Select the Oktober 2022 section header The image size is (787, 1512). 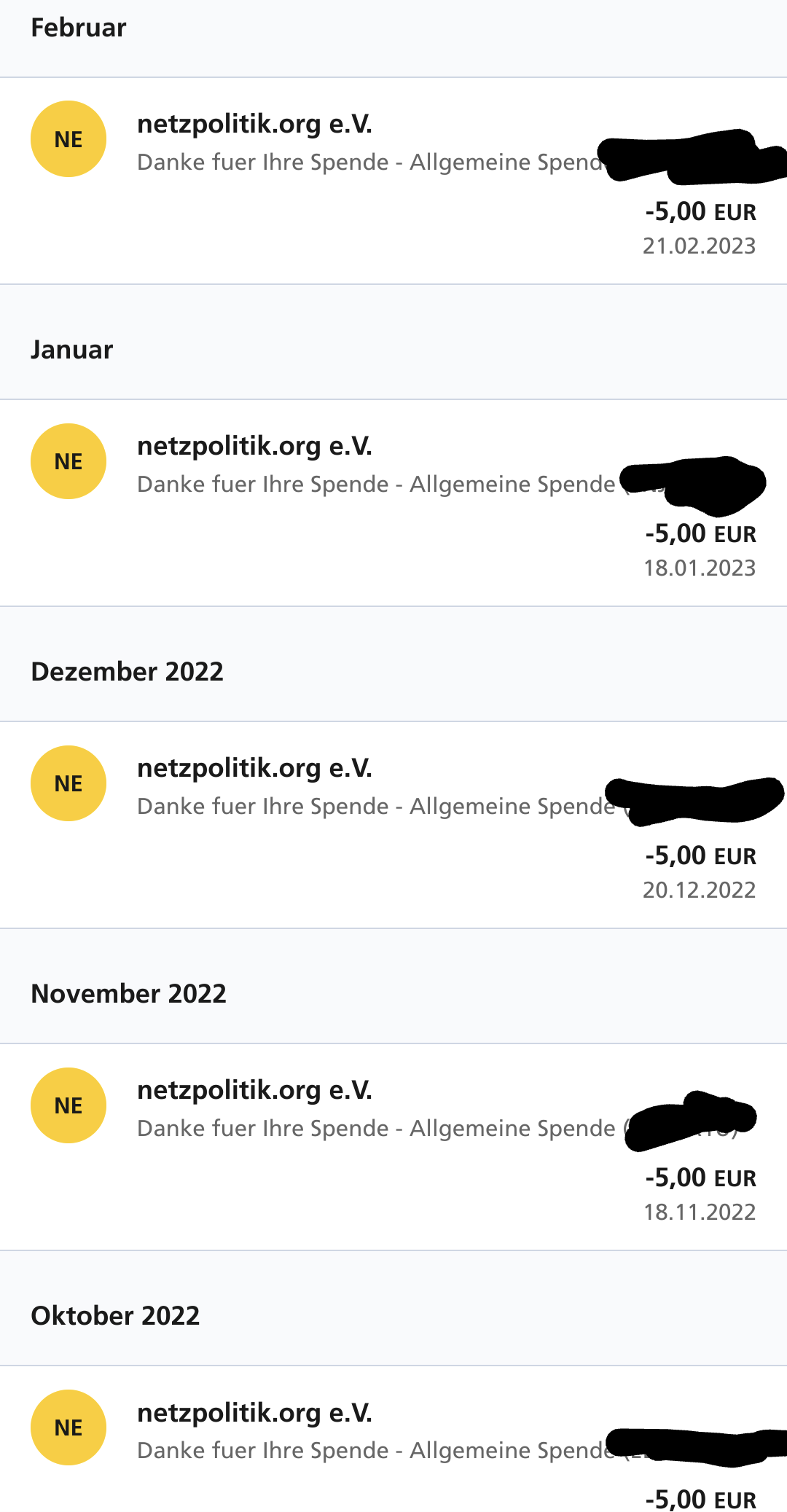[115, 1316]
